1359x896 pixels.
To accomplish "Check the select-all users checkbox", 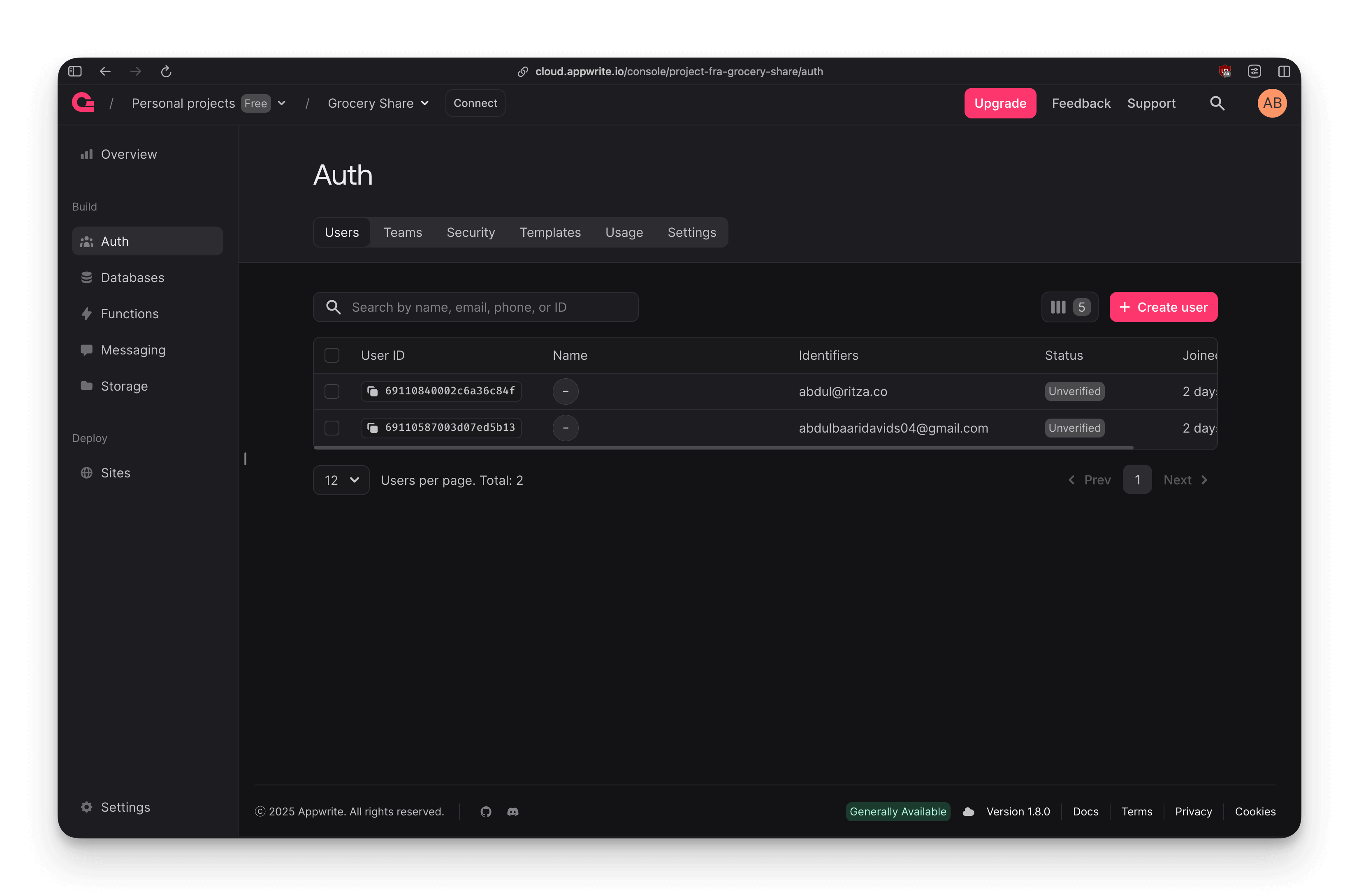I will [x=332, y=355].
